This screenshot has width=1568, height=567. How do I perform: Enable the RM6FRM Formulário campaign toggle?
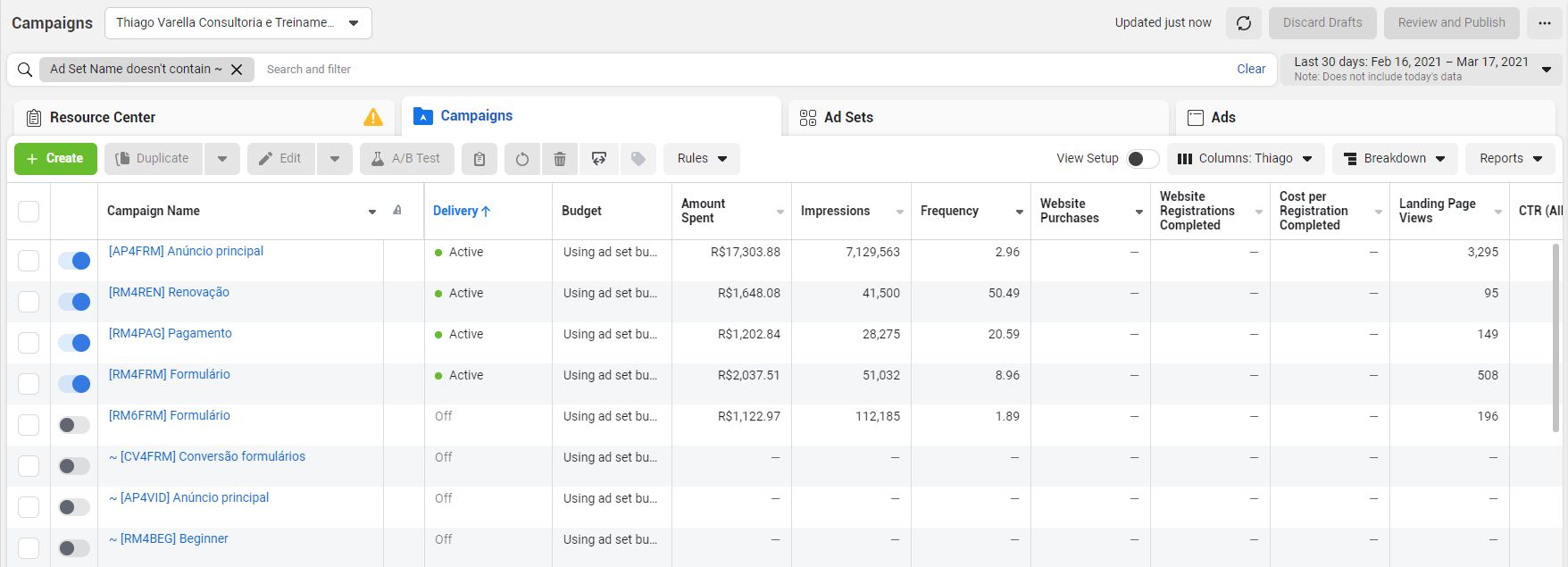tap(74, 425)
